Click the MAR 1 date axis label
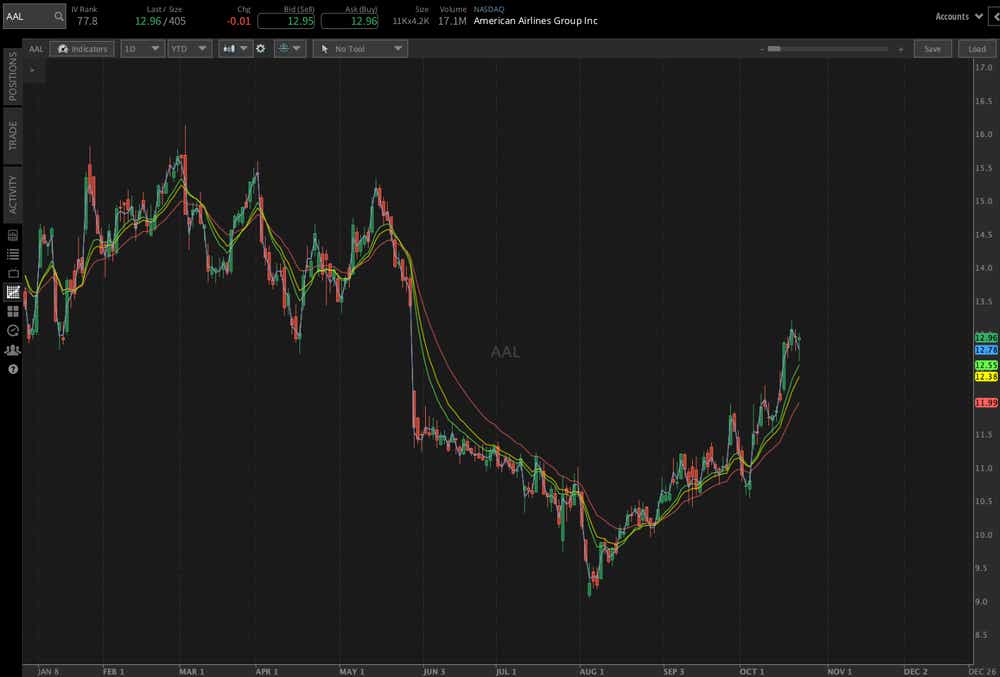The width and height of the screenshot is (1000, 677). (x=192, y=671)
